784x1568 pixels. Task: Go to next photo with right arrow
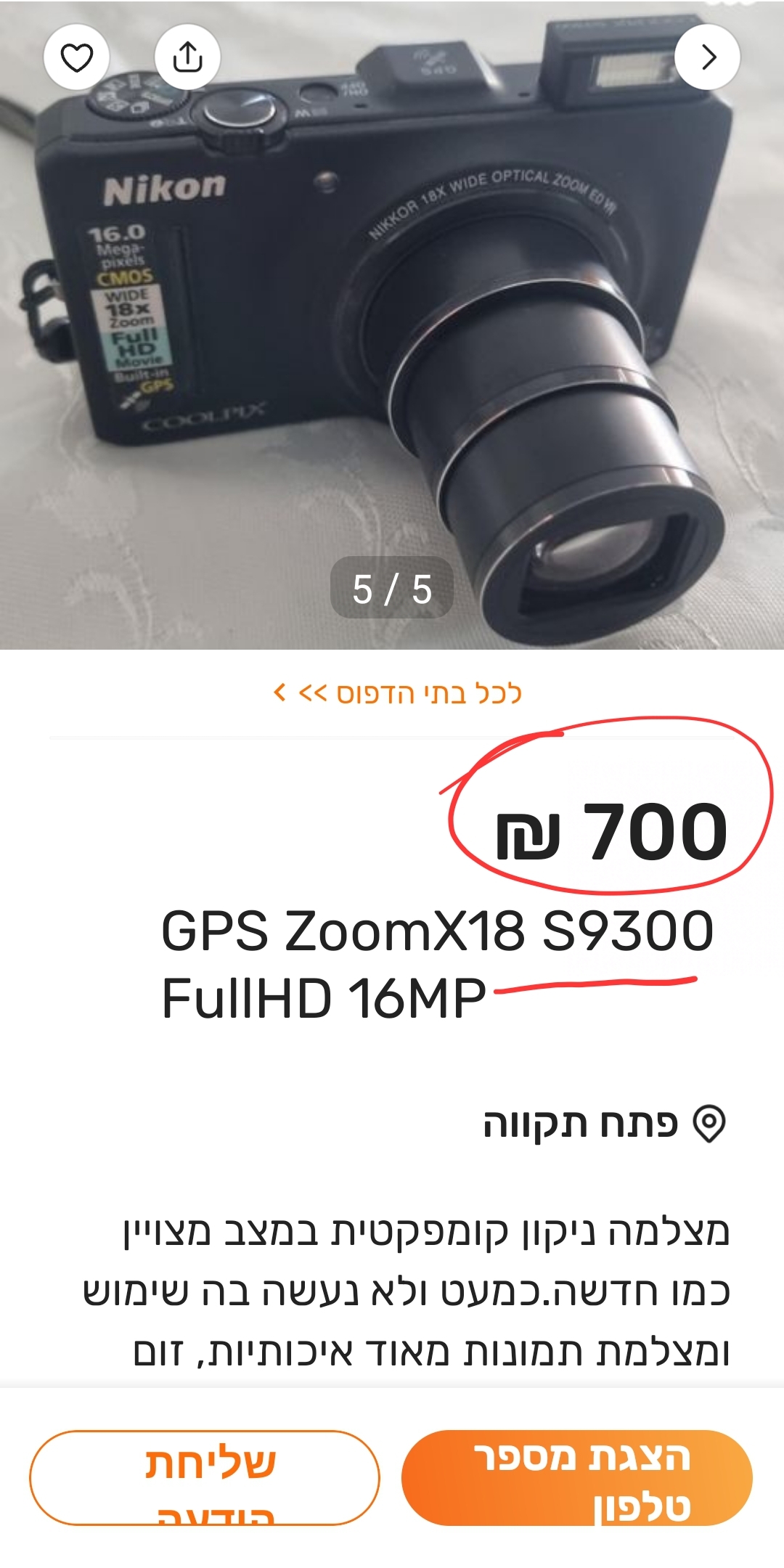click(x=708, y=57)
